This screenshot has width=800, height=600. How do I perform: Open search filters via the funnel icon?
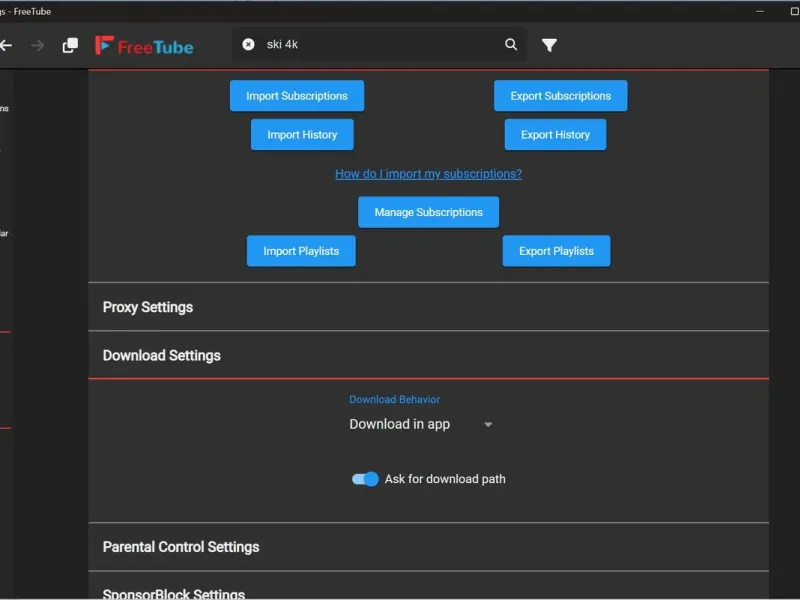[549, 45]
